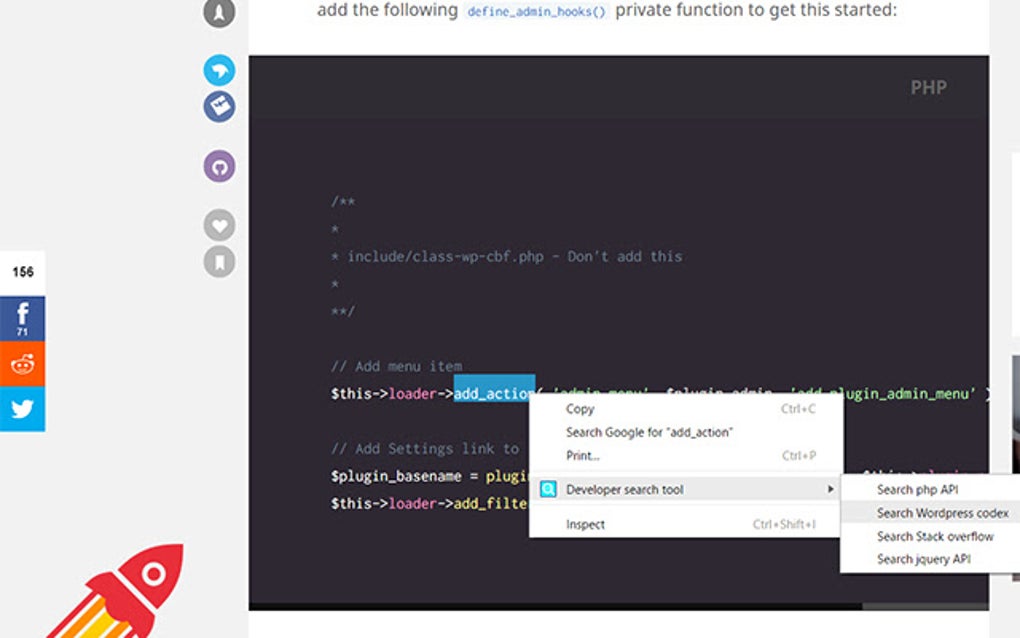
Task: Open the GitHub profile icon in the sidebar
Action: pyautogui.click(x=219, y=166)
